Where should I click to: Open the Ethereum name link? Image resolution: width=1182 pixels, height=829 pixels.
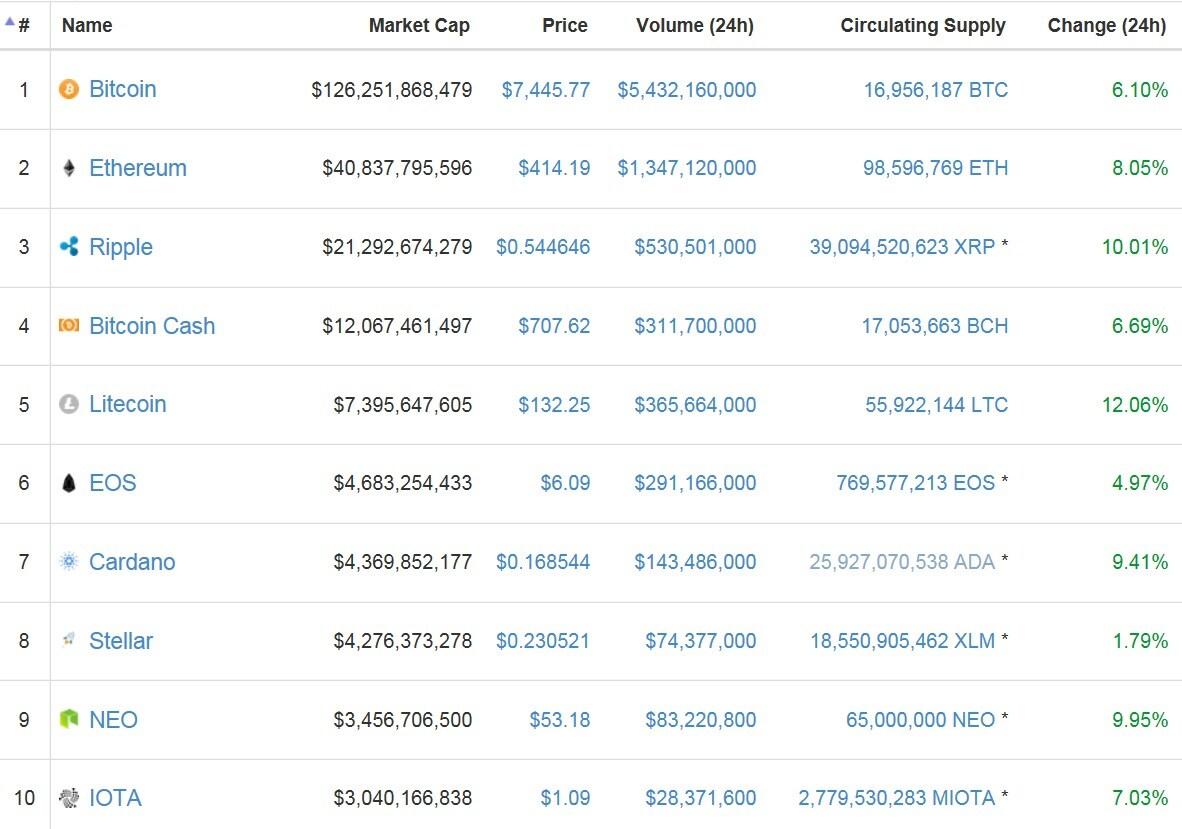138,168
